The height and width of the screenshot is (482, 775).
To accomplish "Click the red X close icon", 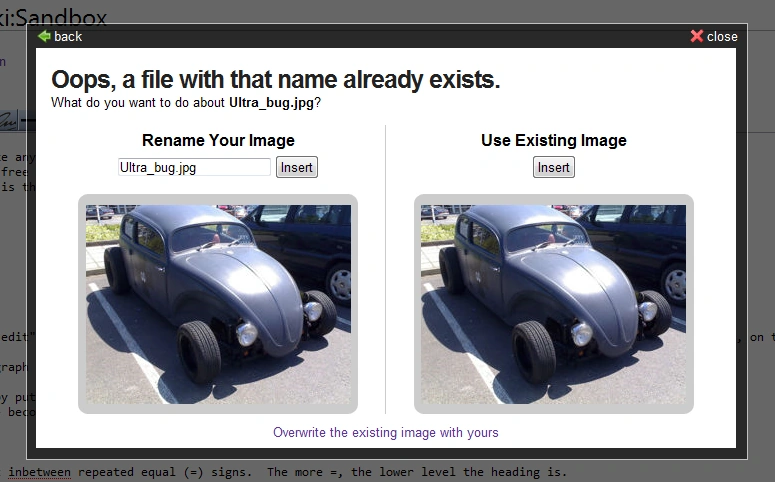I will coord(696,36).
